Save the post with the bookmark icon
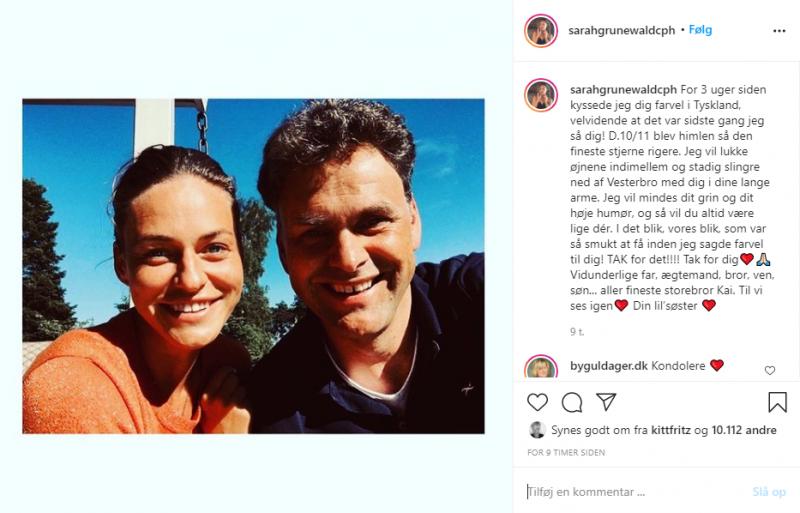Viewport: 800px width, 513px height. (777, 402)
